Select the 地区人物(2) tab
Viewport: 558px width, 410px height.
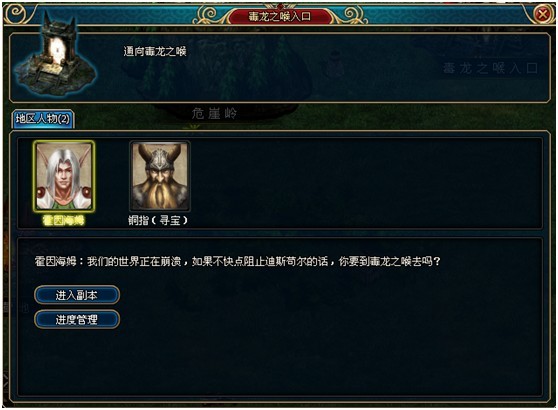pyautogui.click(x=43, y=119)
